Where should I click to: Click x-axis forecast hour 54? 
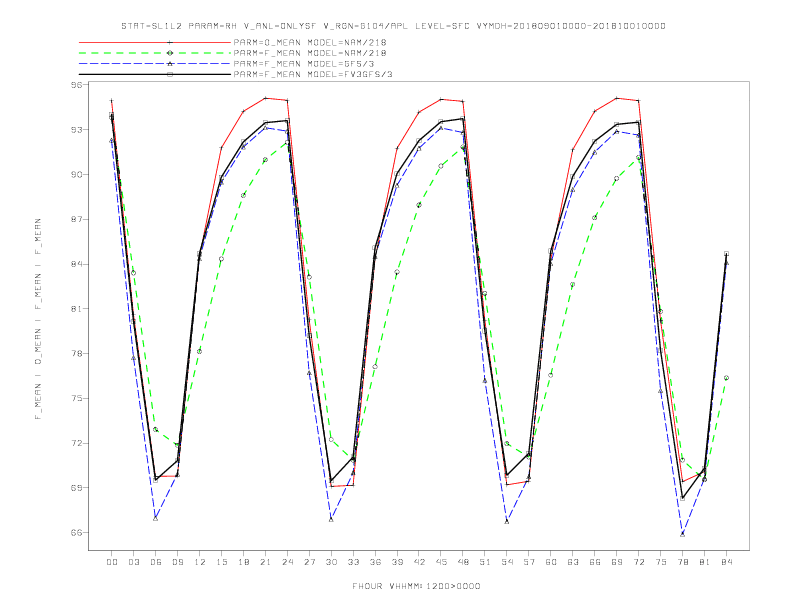click(507, 562)
